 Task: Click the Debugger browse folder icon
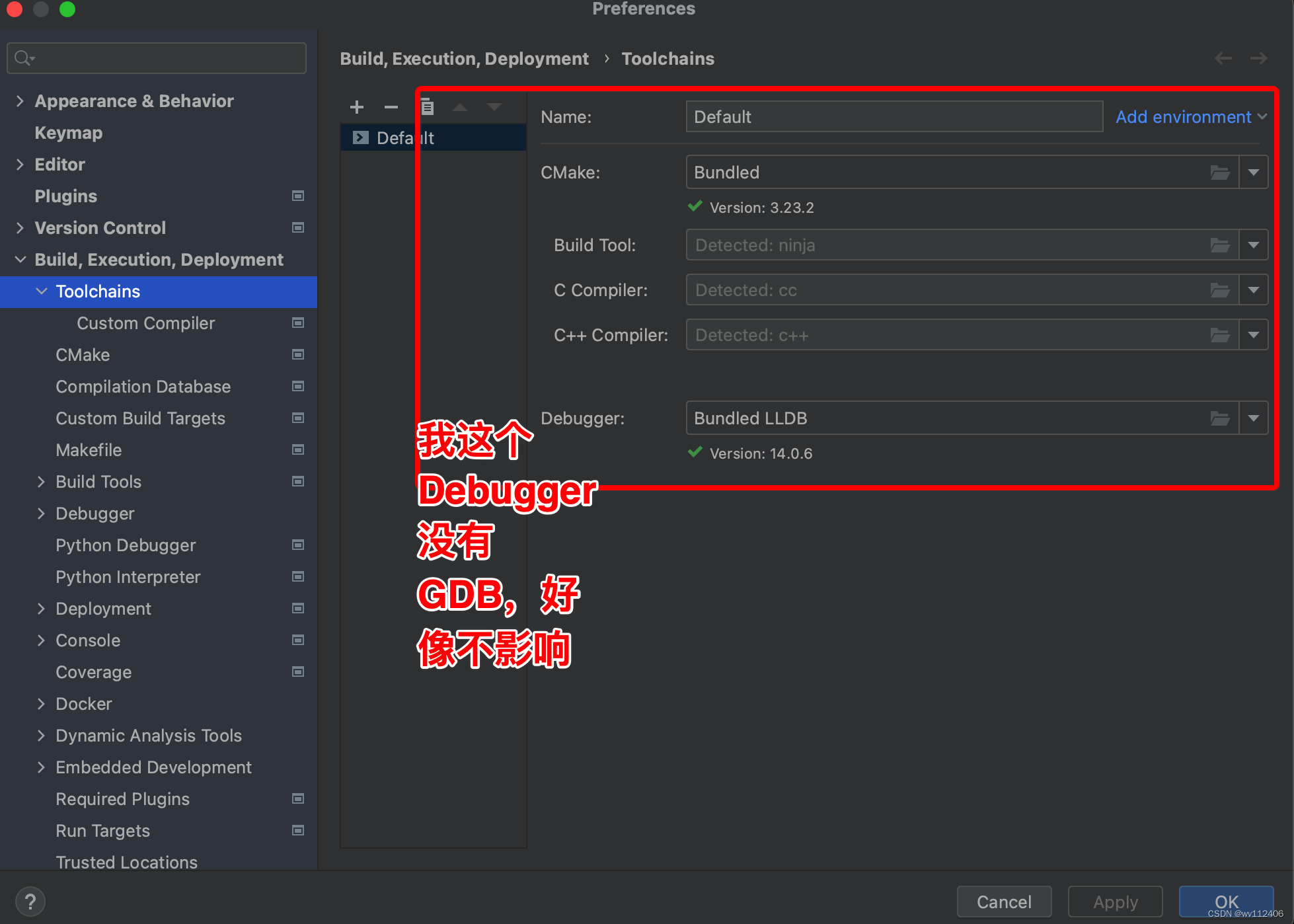(x=1219, y=418)
